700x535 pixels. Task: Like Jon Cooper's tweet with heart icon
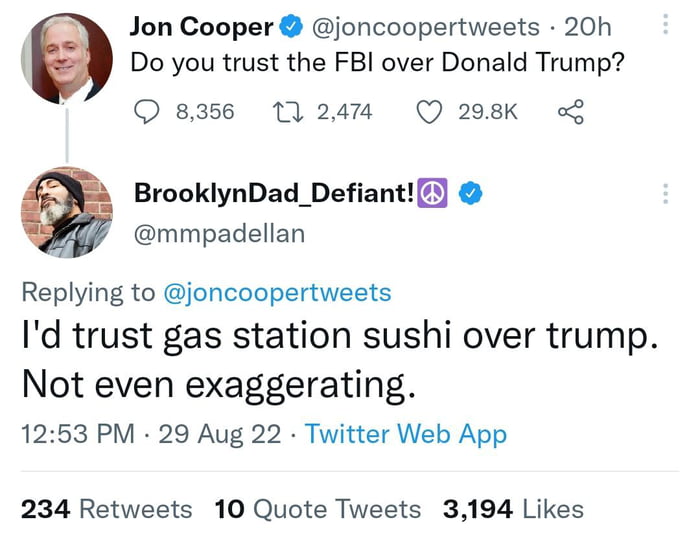[x=429, y=110]
